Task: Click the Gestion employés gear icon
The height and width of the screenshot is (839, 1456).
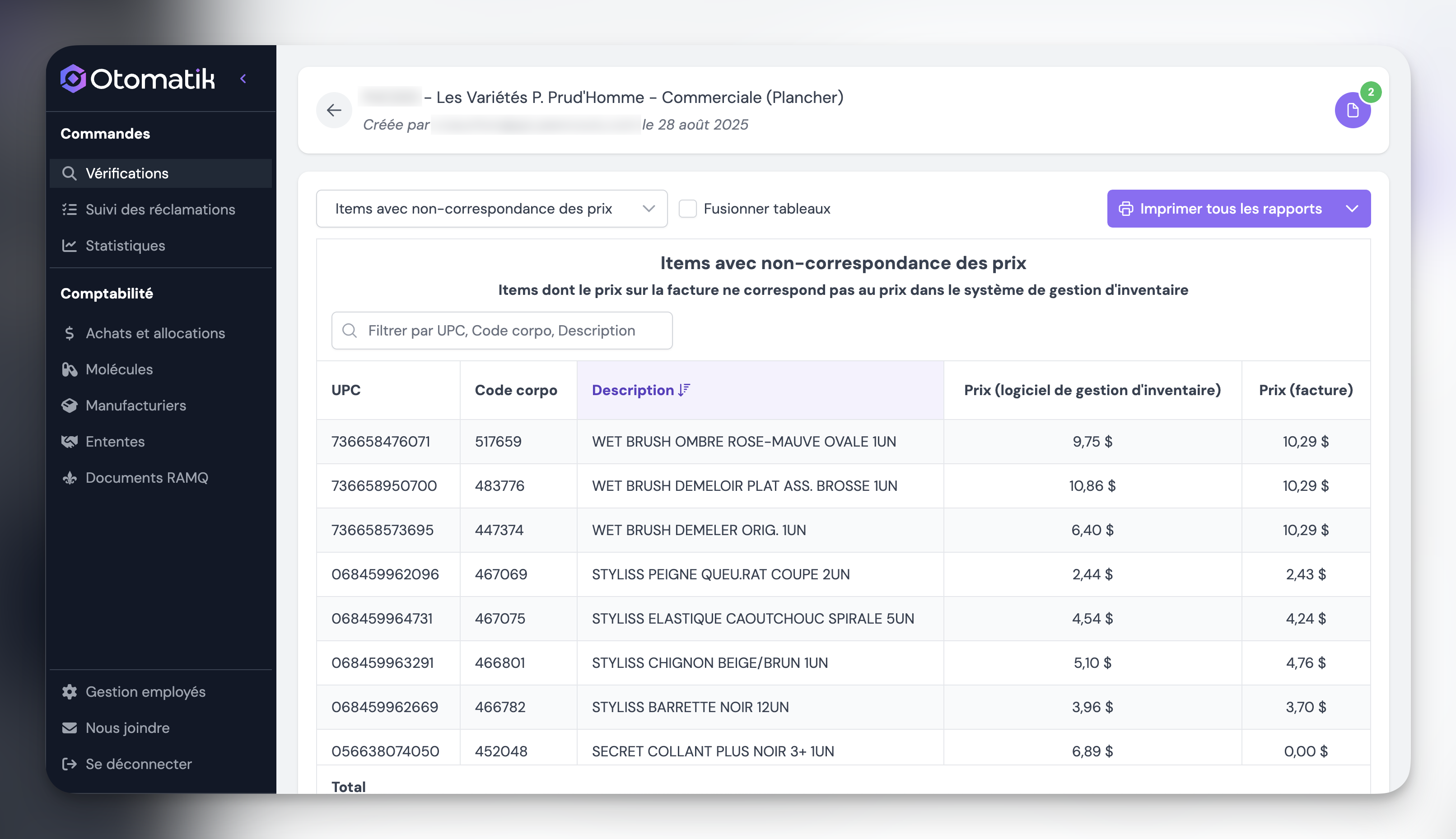Action: pos(69,691)
